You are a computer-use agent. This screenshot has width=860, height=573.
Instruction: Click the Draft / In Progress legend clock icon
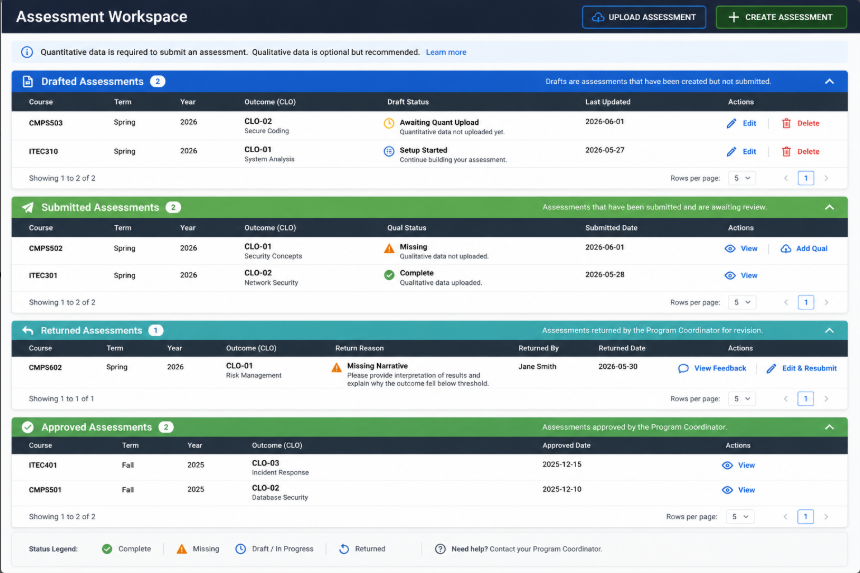(240, 549)
